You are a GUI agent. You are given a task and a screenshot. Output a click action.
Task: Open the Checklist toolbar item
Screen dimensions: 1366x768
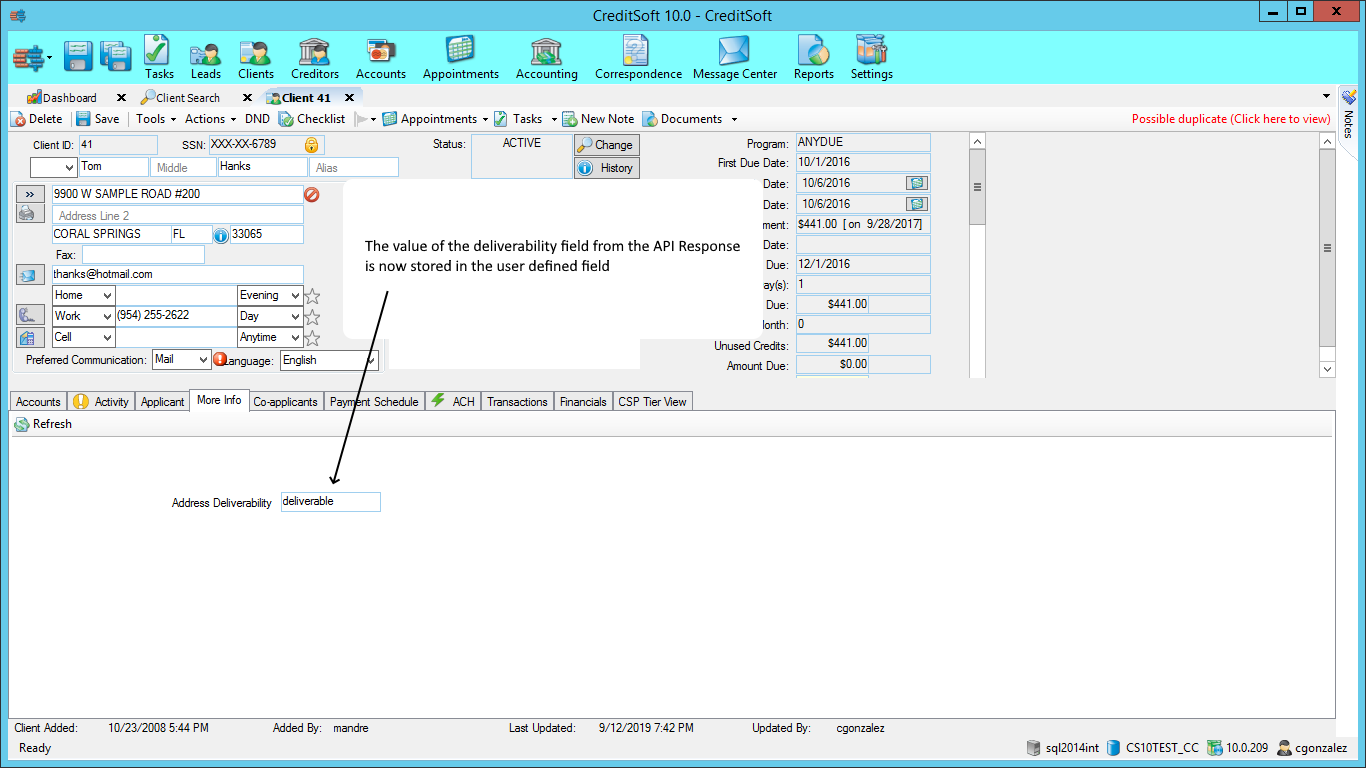point(312,119)
